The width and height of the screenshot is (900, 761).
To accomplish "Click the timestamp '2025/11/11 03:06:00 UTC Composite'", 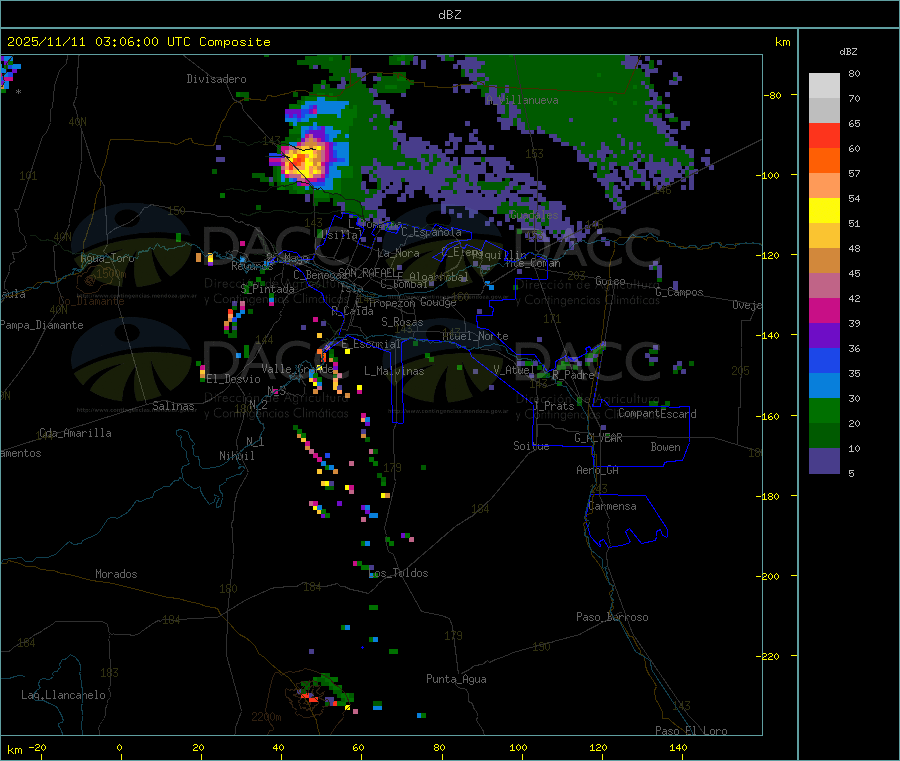I will 138,42.
